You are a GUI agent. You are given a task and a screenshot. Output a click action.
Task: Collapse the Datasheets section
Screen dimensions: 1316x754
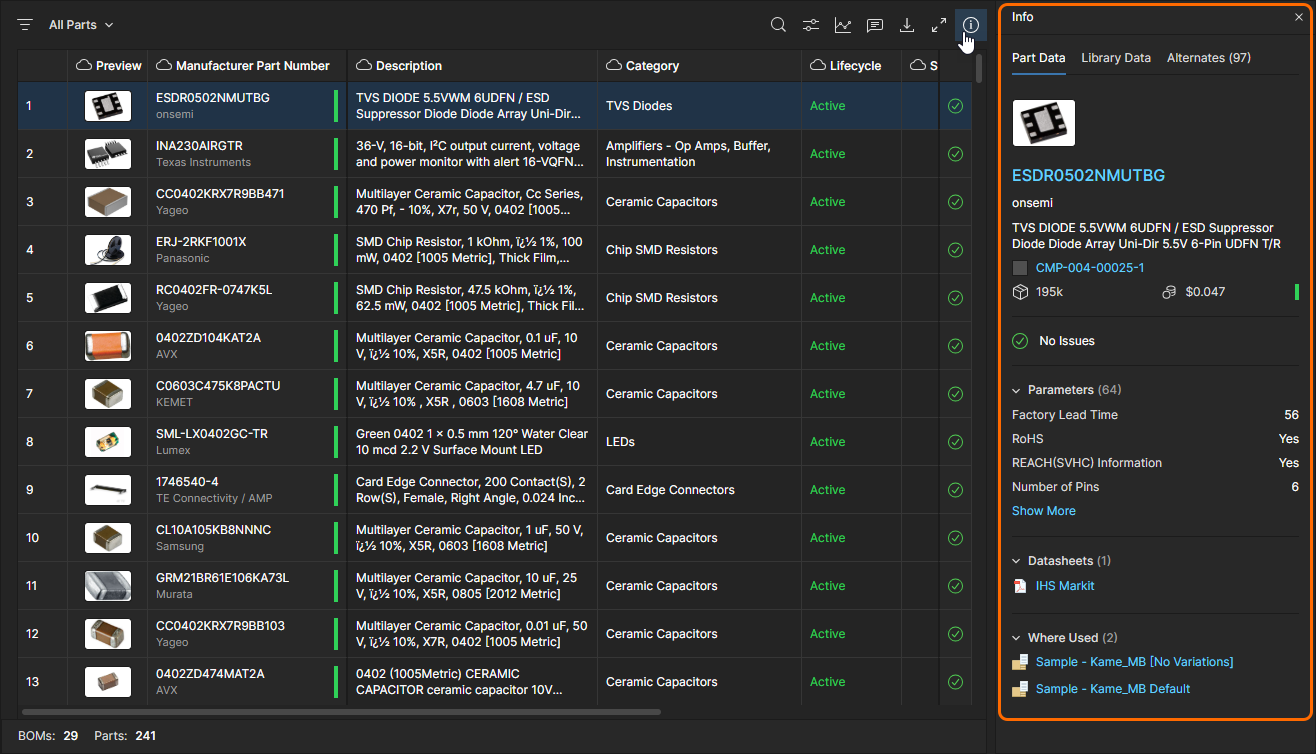(1017, 561)
